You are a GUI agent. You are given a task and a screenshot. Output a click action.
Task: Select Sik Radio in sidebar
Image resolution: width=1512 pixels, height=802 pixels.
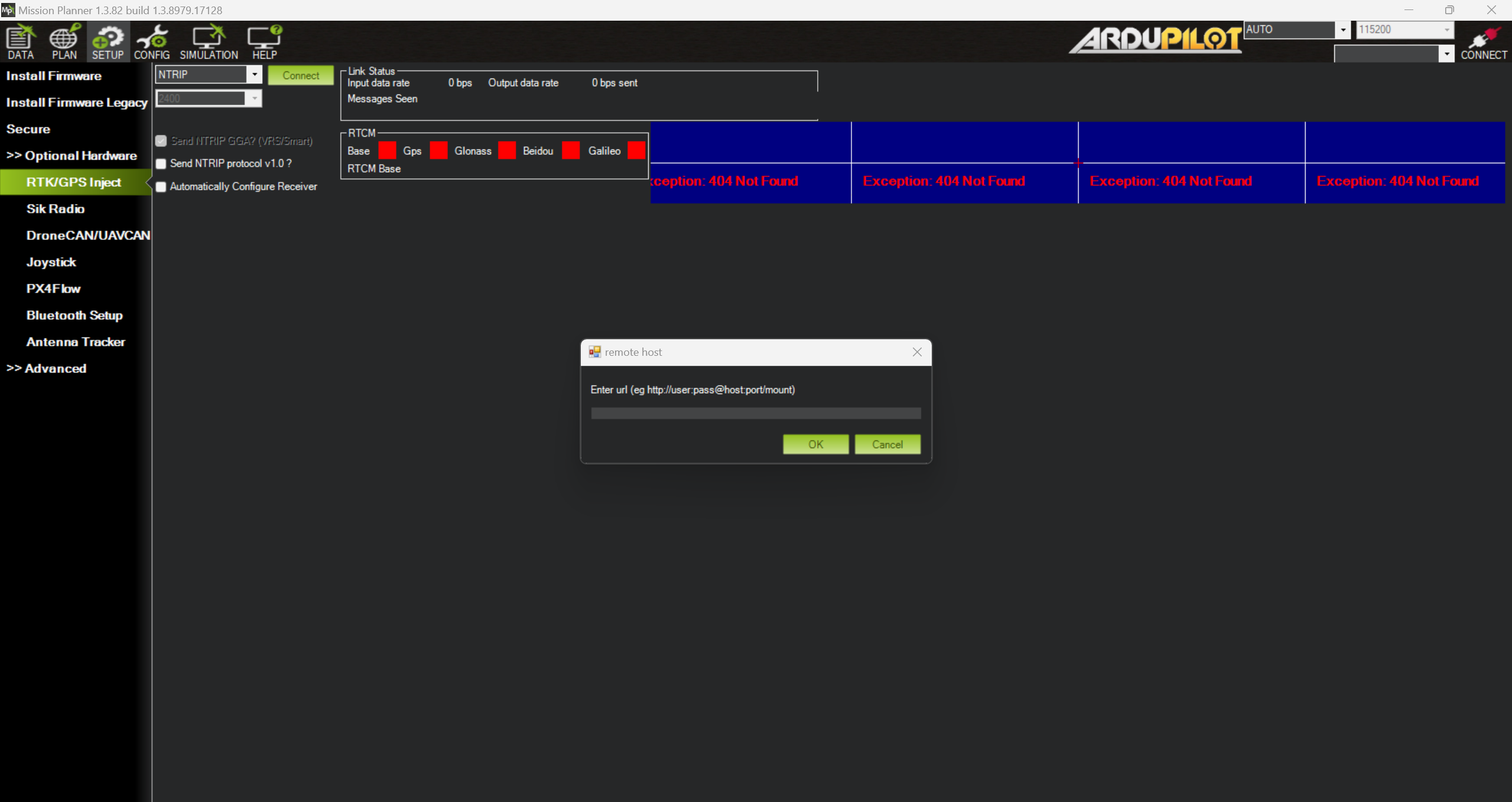click(55, 209)
